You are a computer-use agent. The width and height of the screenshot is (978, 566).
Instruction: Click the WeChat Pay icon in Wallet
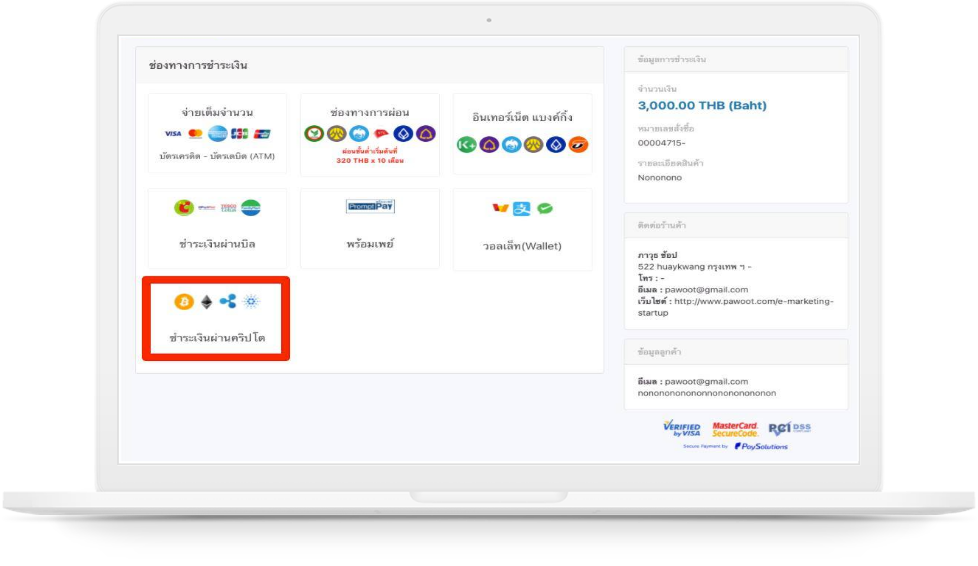[545, 209]
